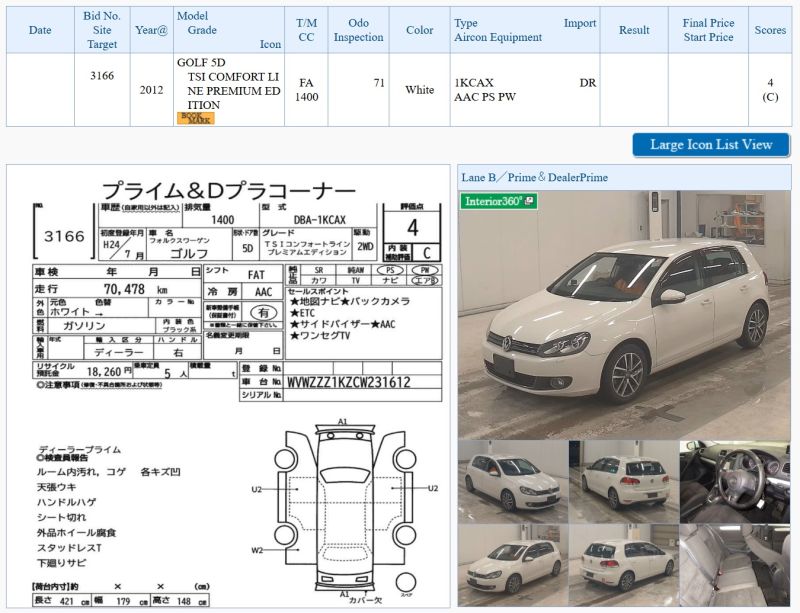The width and height of the screenshot is (800, 613).
Task: Open the front-left angle thumbnail photo
Action: [x=513, y=482]
